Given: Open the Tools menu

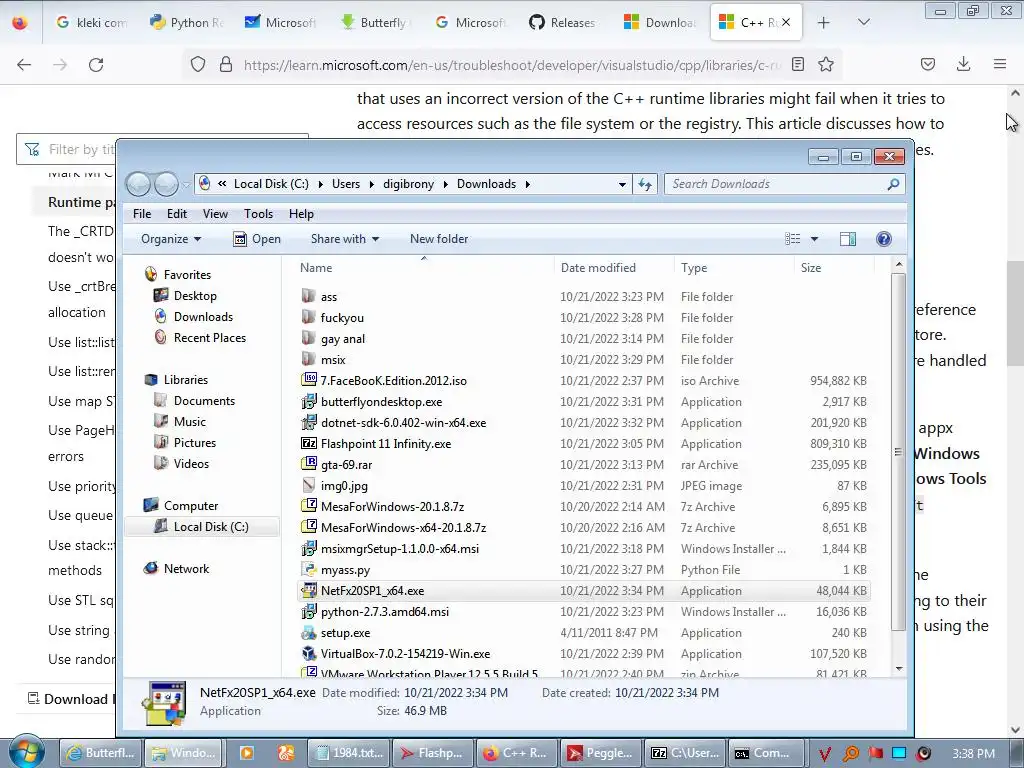Looking at the screenshot, I should [259, 214].
